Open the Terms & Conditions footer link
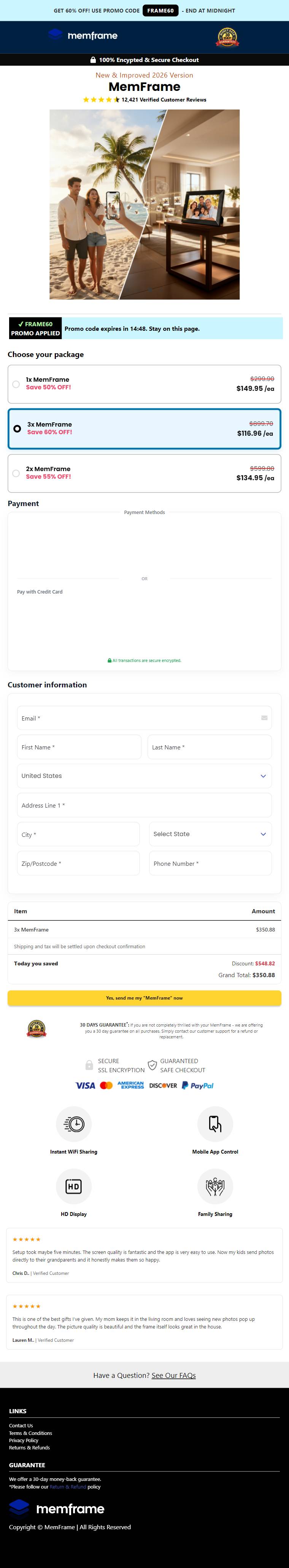This screenshot has width=289, height=1568. [30, 1433]
